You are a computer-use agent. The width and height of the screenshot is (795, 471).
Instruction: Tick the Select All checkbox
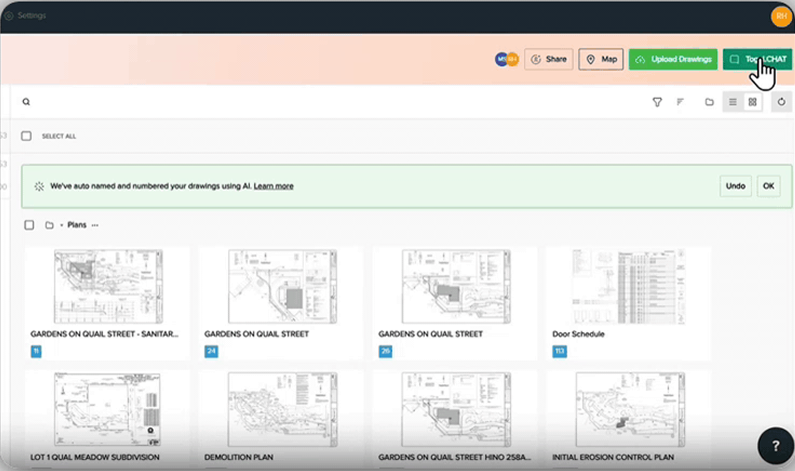26,136
